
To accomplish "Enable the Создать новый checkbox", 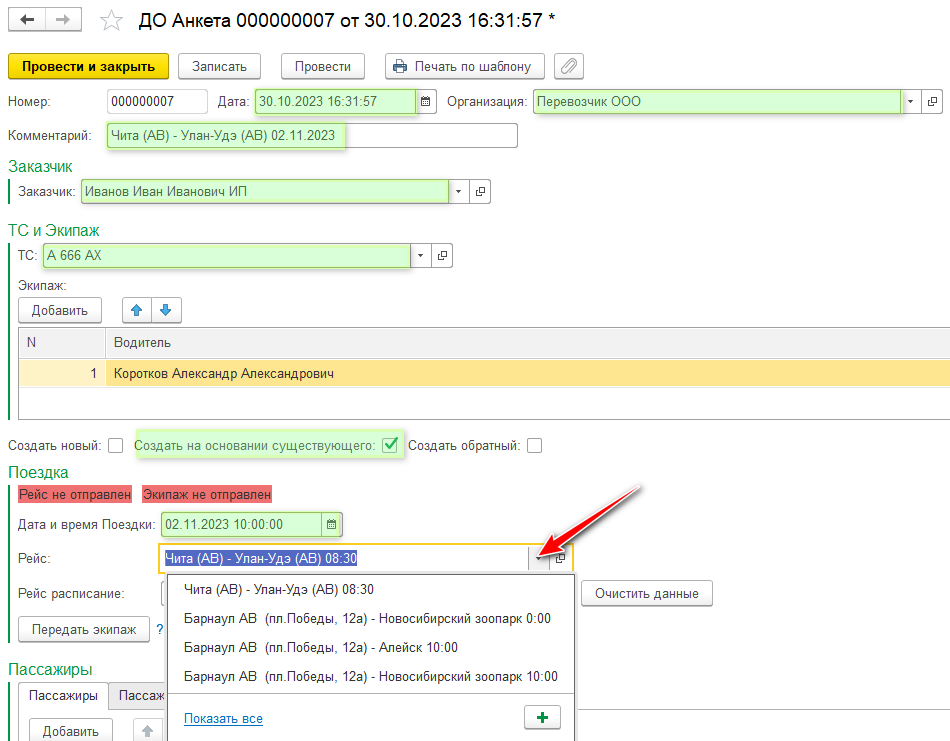I will [x=116, y=446].
